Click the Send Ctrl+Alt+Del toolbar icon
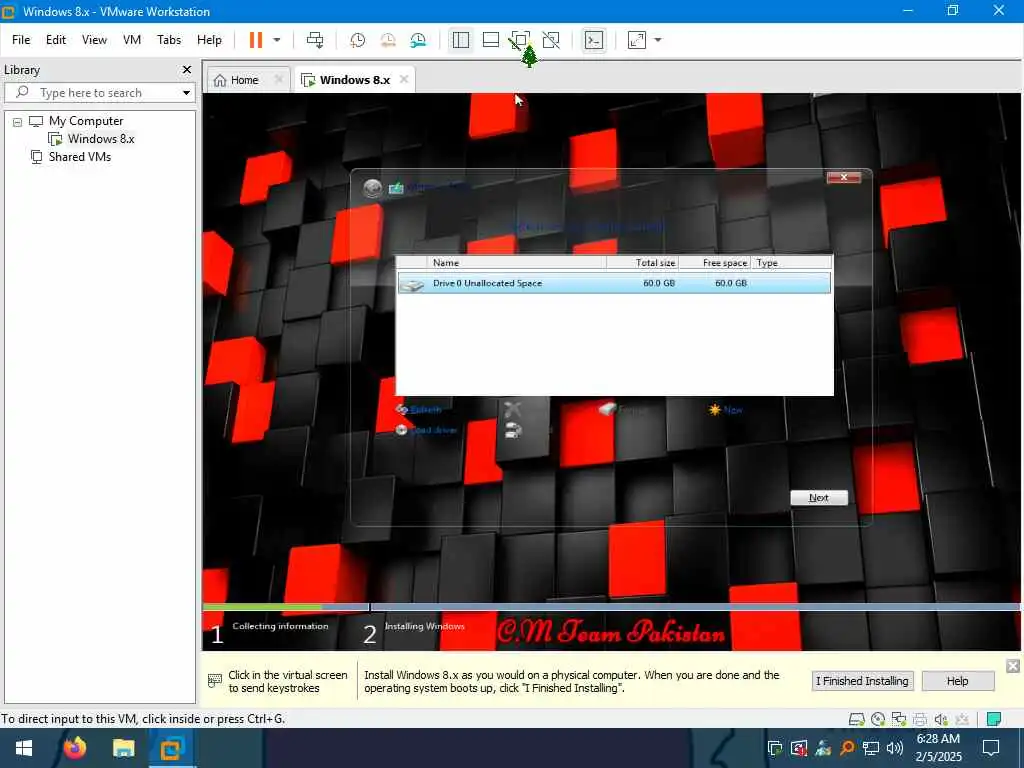1024x768 pixels. [315, 40]
